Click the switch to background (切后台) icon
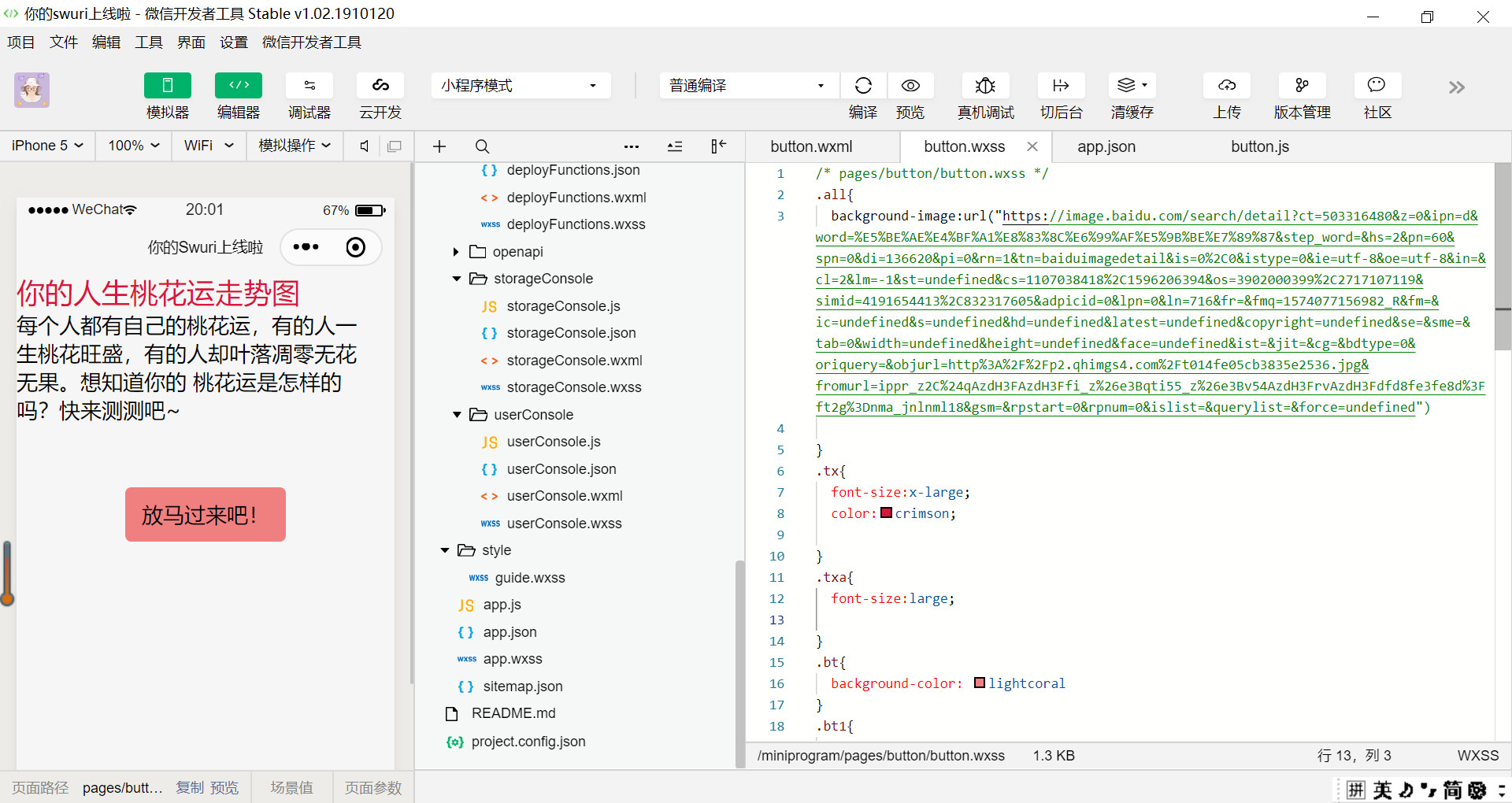This screenshot has width=1512, height=803. tap(1061, 86)
